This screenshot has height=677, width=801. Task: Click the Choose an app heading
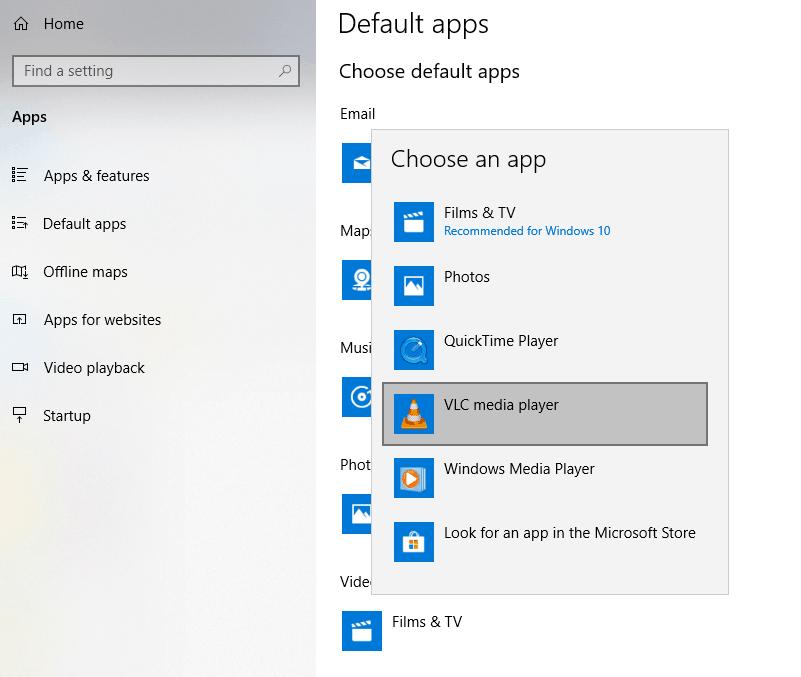(468, 159)
